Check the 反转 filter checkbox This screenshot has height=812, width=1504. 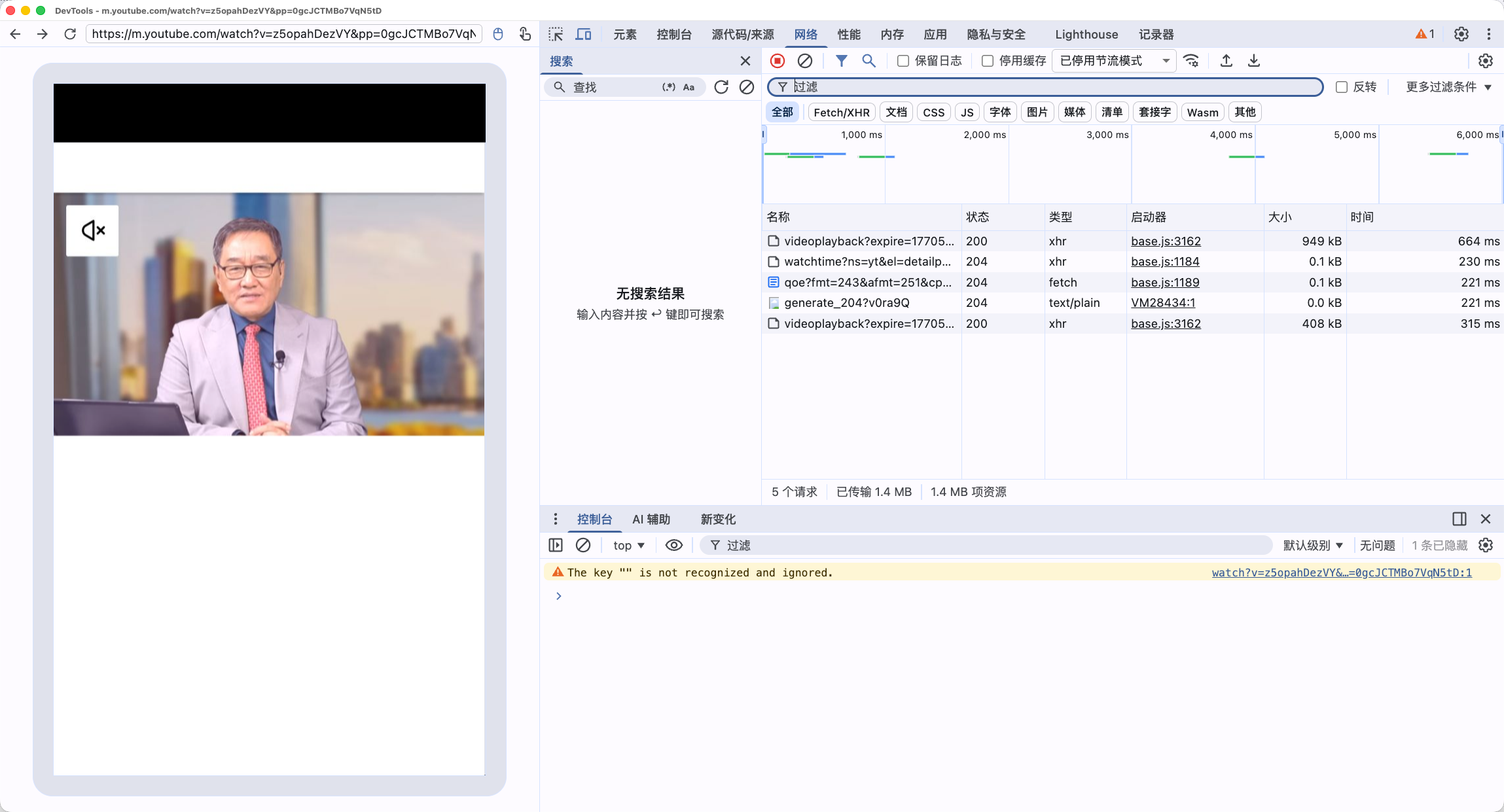[x=1342, y=87]
